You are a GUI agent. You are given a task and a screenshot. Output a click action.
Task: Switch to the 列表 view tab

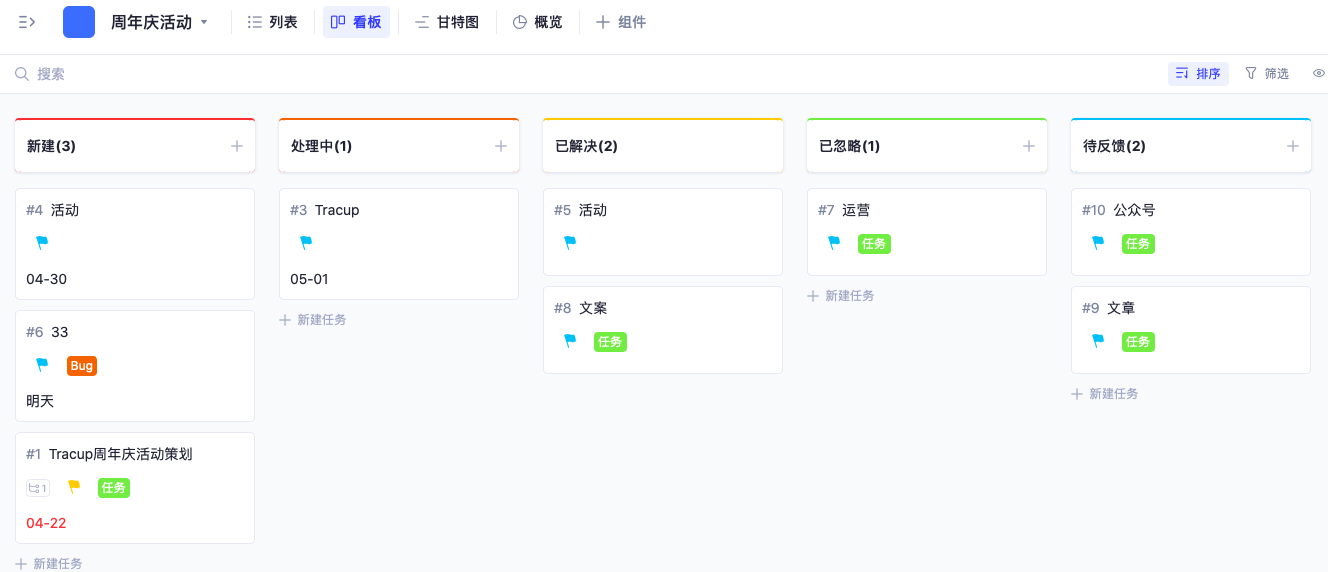coord(272,22)
